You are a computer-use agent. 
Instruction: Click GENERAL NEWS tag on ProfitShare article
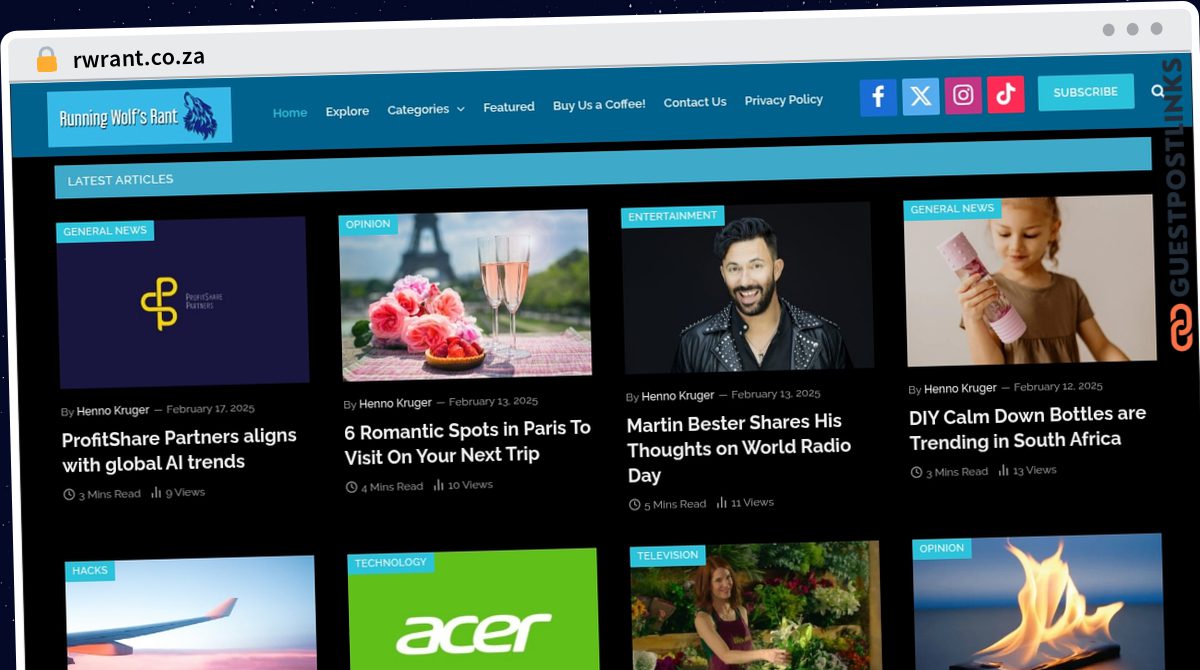pyautogui.click(x=105, y=231)
